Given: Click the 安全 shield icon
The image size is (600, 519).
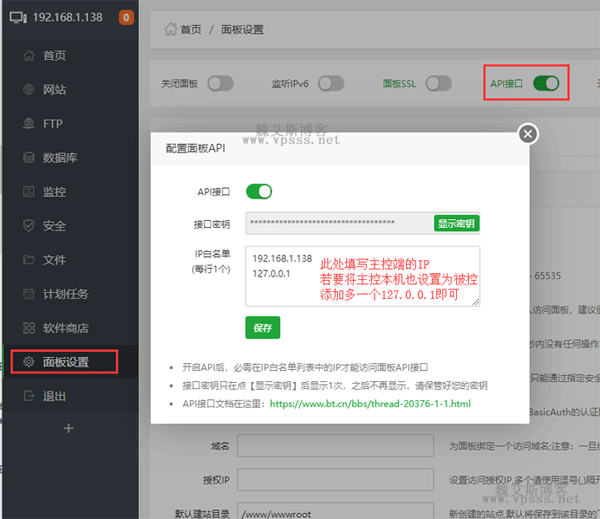Looking at the screenshot, I should coord(27,226).
